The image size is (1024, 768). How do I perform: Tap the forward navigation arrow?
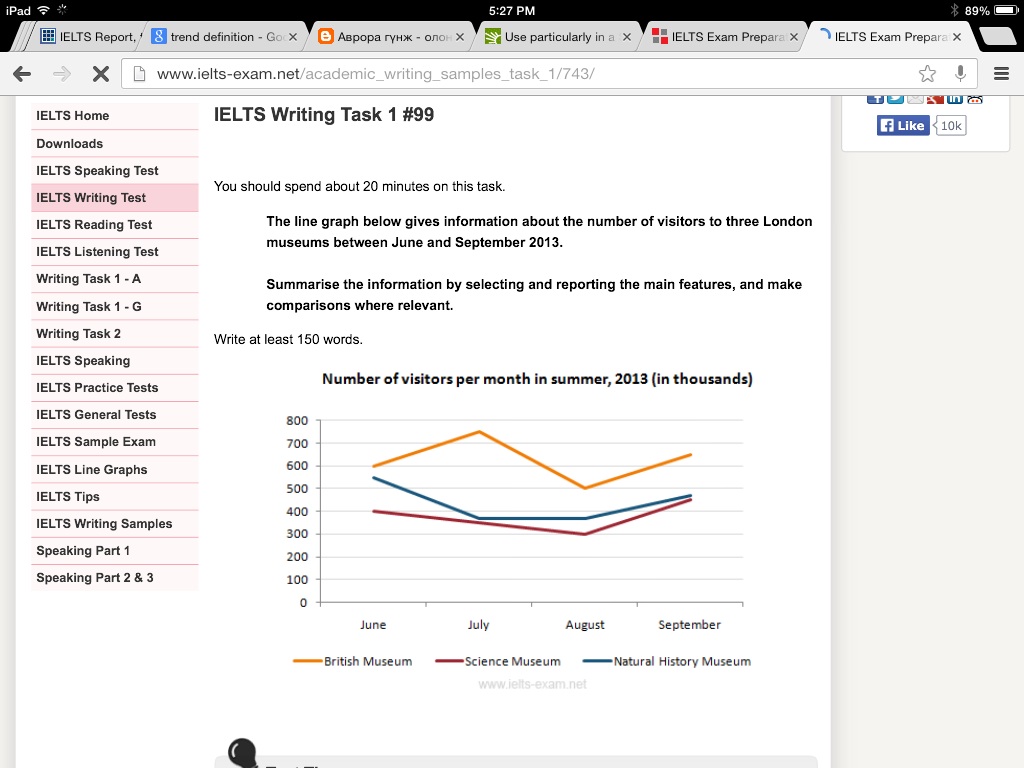[61, 74]
